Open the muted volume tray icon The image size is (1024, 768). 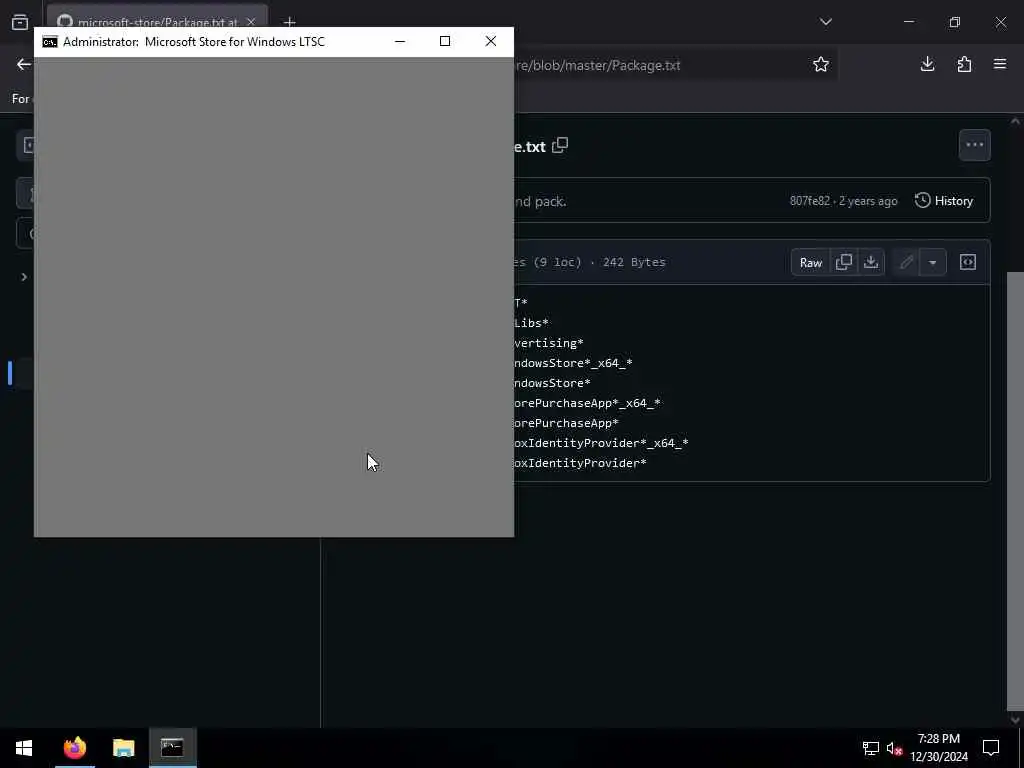(895, 748)
